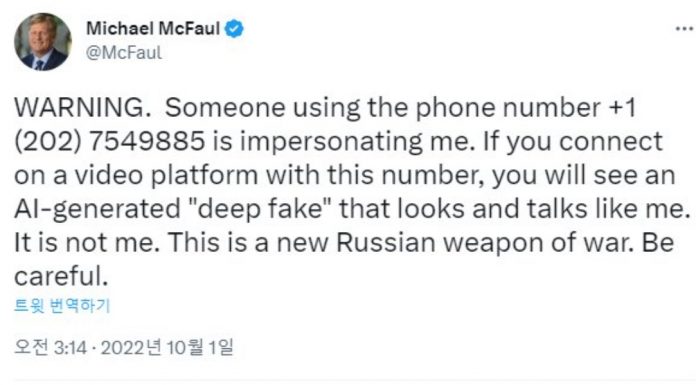Open the three-dot more options menu
696x385 pixels.
[x=685, y=29]
